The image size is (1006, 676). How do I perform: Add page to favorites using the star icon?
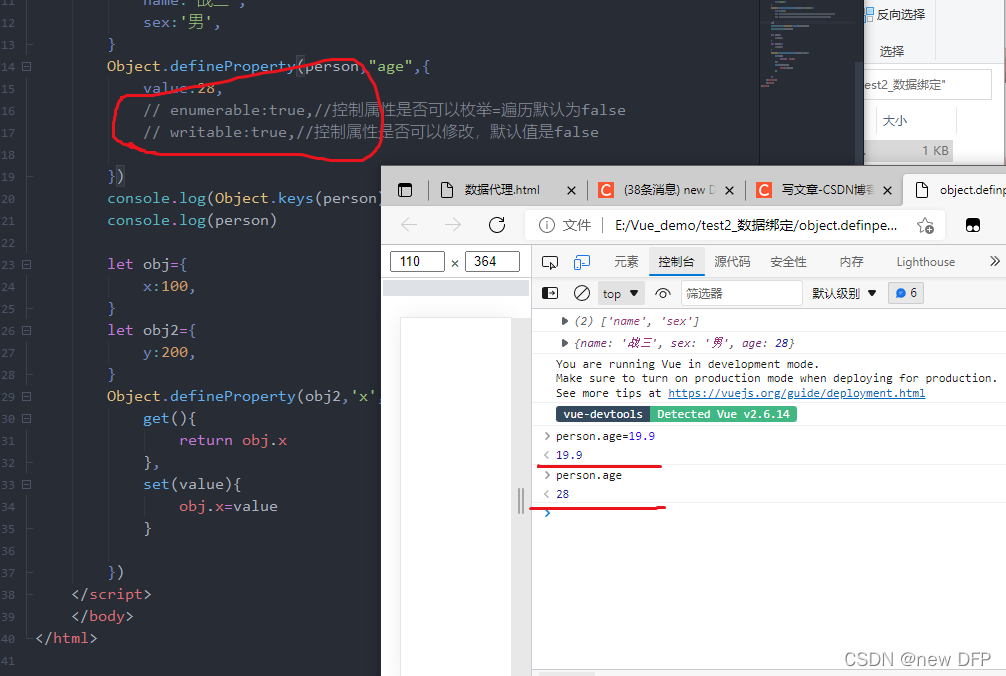(923, 225)
